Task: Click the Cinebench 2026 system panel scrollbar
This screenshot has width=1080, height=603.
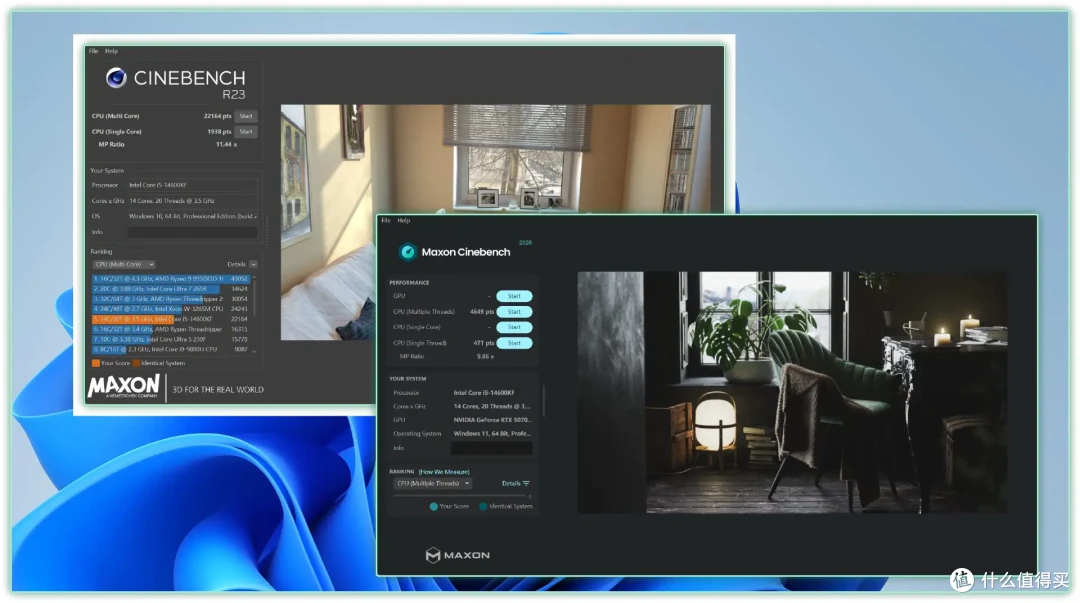Action: point(543,401)
